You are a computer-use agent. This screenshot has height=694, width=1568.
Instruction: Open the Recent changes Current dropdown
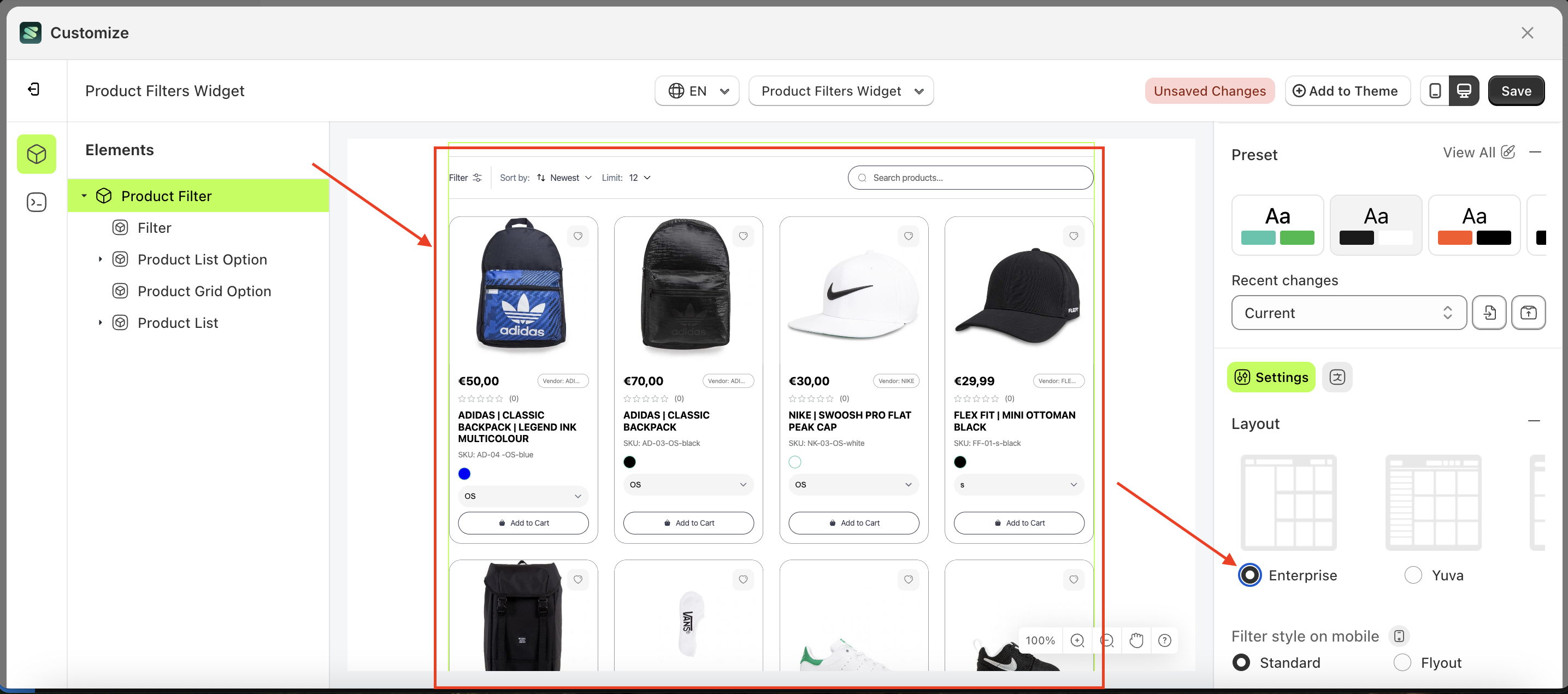(x=1348, y=313)
